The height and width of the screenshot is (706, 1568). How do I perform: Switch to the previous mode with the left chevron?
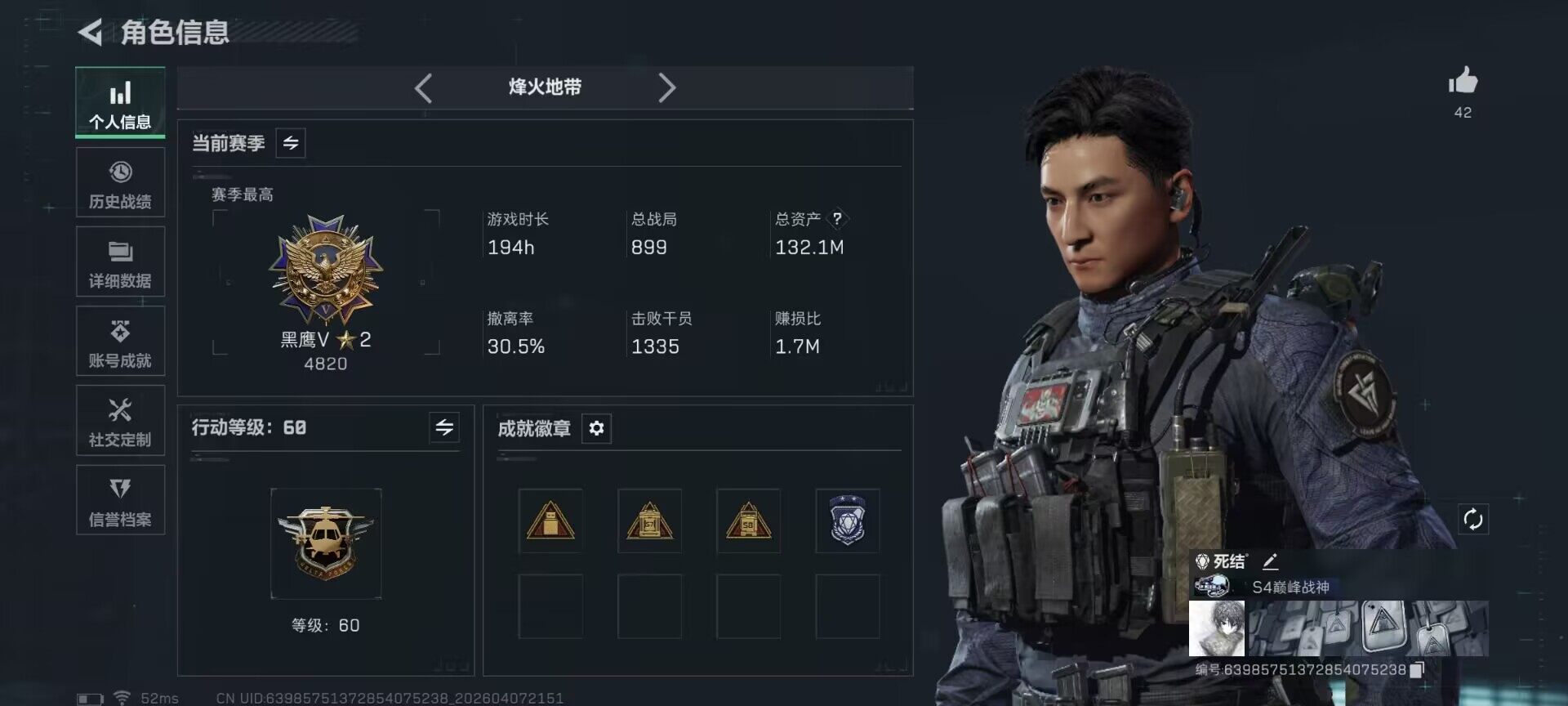pos(423,87)
